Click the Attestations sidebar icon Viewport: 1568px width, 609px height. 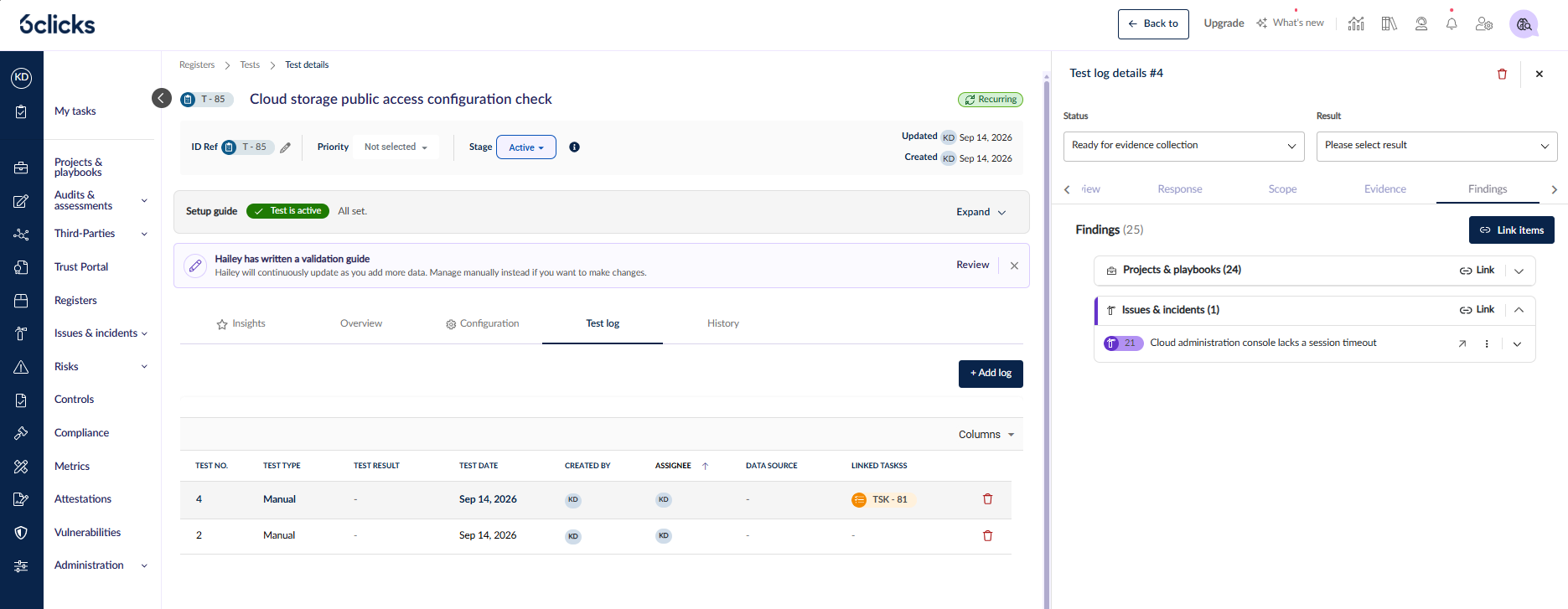click(x=21, y=499)
